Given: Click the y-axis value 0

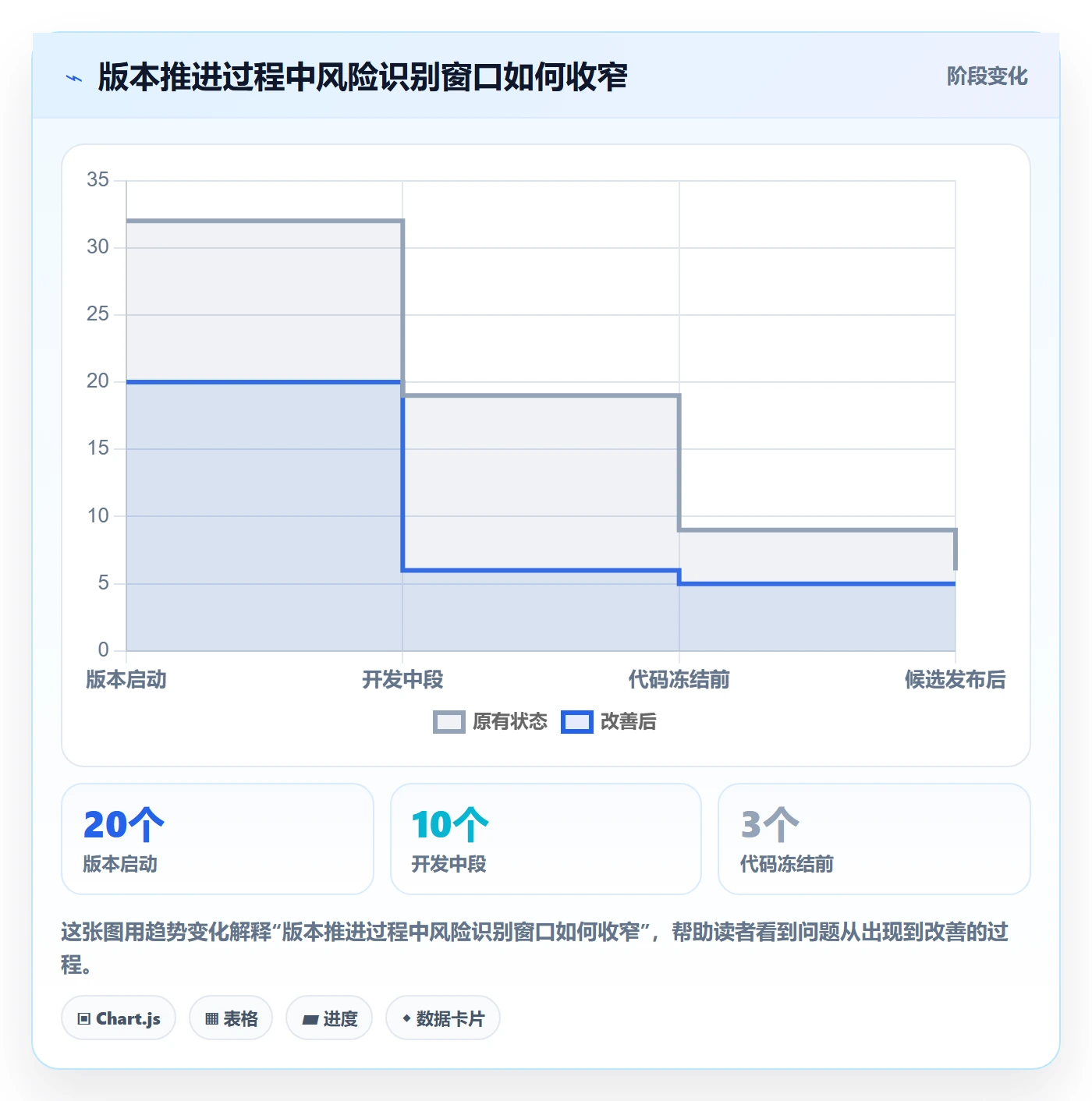Looking at the screenshot, I should pyautogui.click(x=104, y=650).
